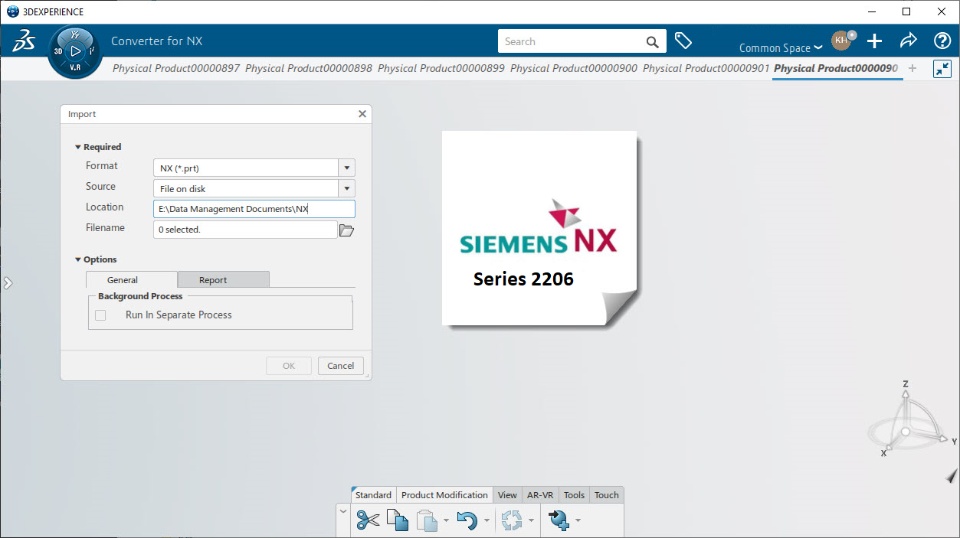Viewport: 960px width, 538px height.
Task: Click the Siemens NX Series 2206 image
Action: [539, 228]
